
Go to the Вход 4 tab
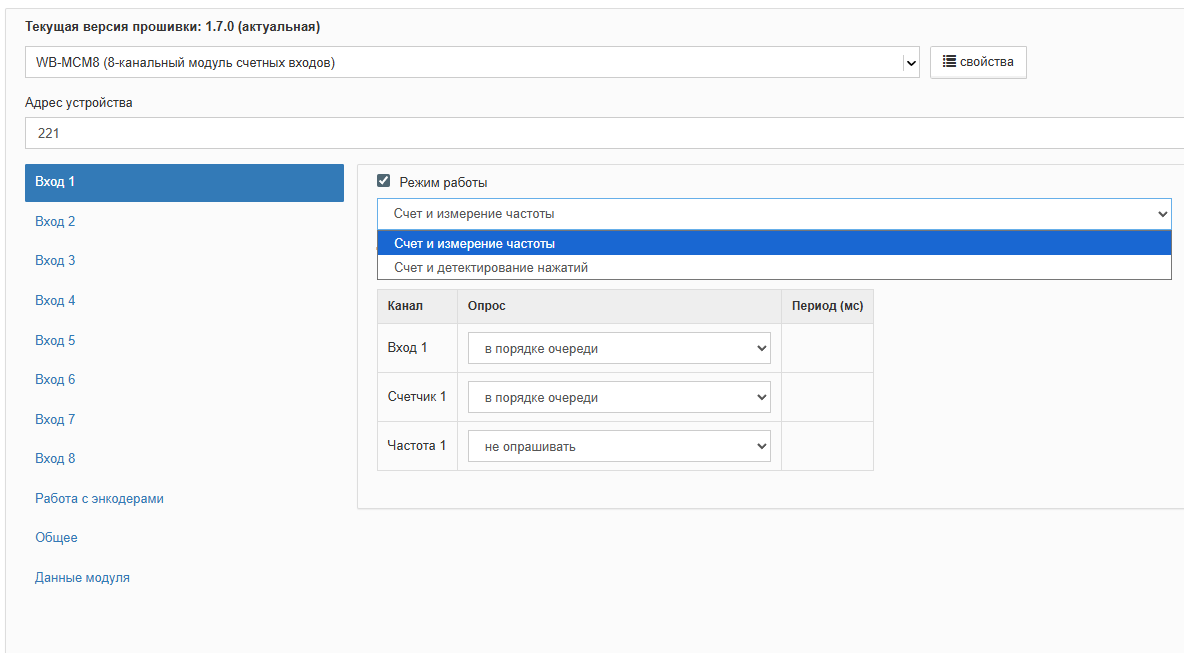[x=55, y=301]
